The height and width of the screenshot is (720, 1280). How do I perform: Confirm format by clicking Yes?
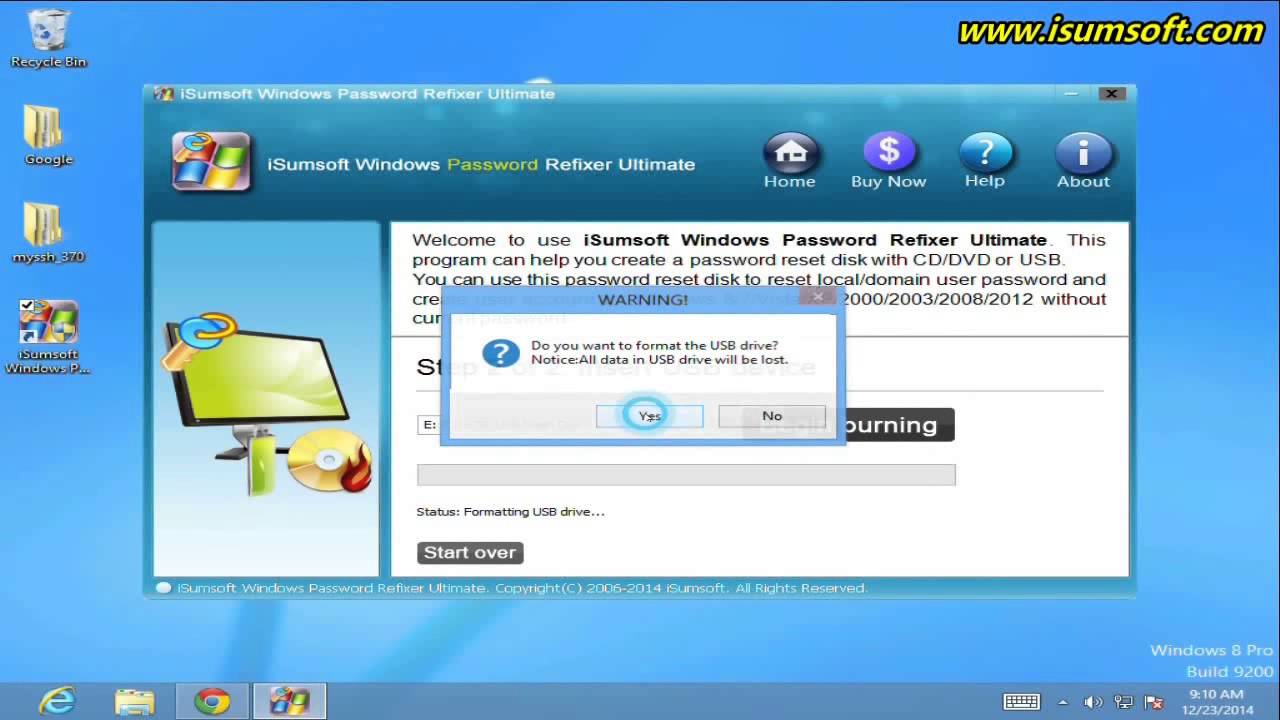650,416
